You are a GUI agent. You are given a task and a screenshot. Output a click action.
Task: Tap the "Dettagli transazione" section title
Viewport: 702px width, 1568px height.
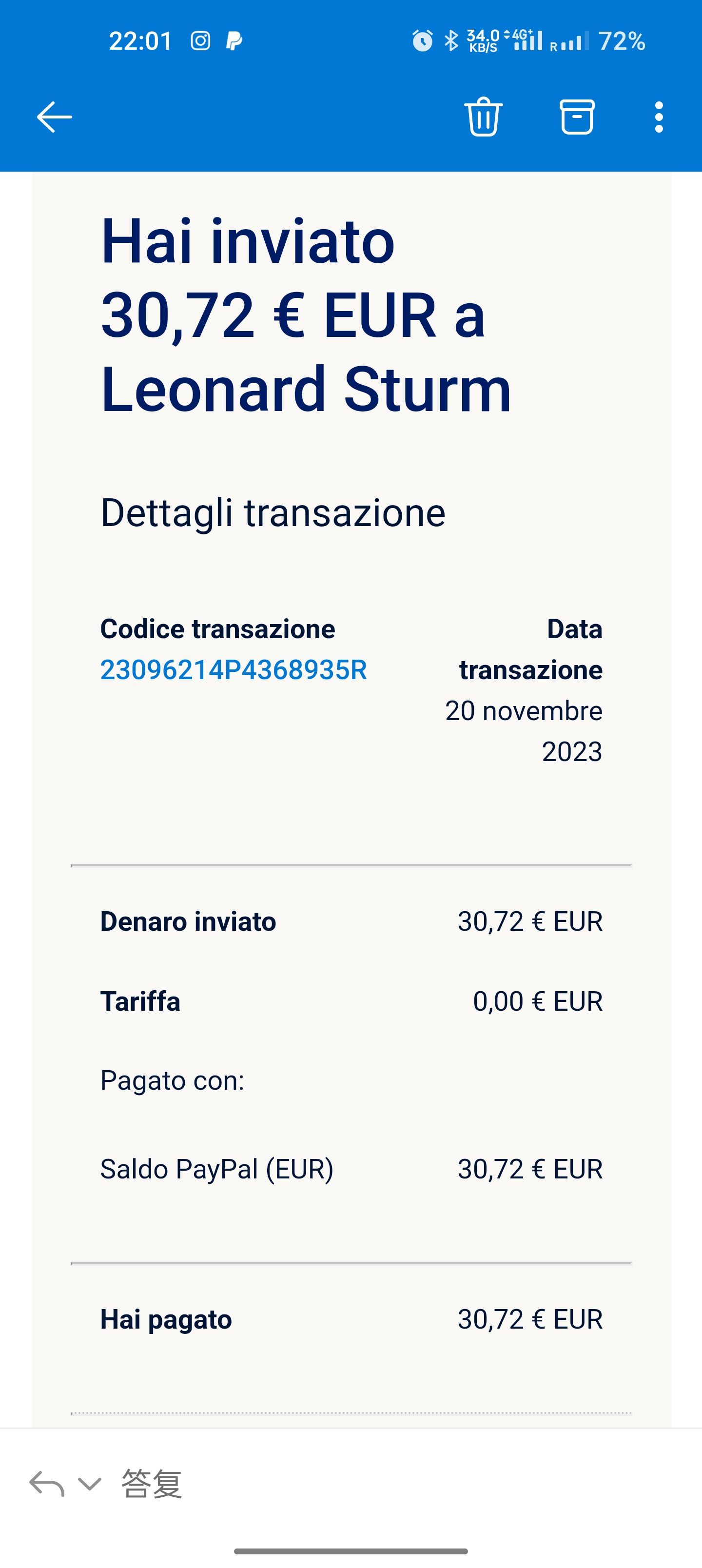273,512
